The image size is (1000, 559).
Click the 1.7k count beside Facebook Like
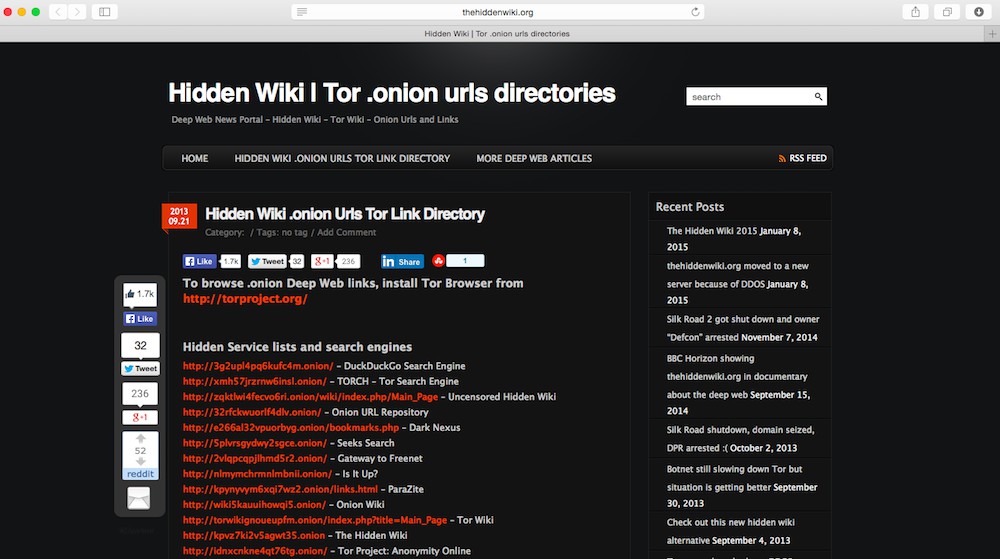[230, 261]
